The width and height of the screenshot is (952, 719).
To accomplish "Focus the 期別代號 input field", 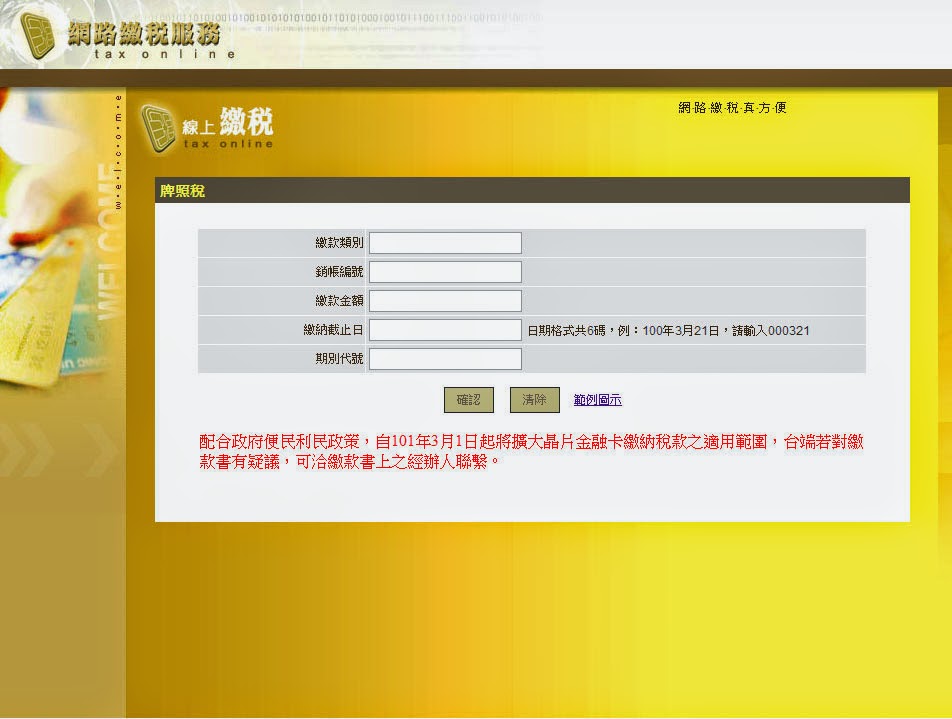I will click(x=445, y=359).
